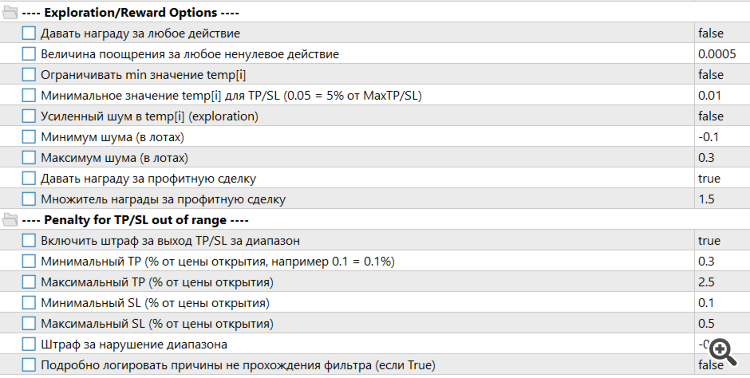
Task: Select the 'Минимальный SL' parameter row
Action: 375,303
